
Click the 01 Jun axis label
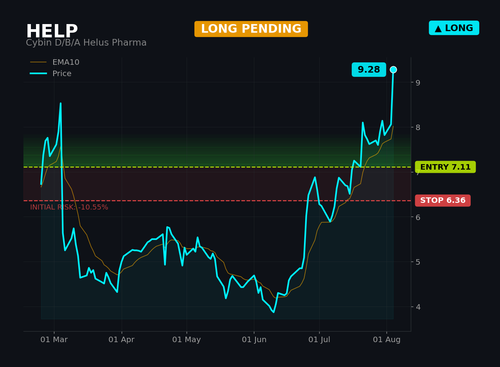254,340
